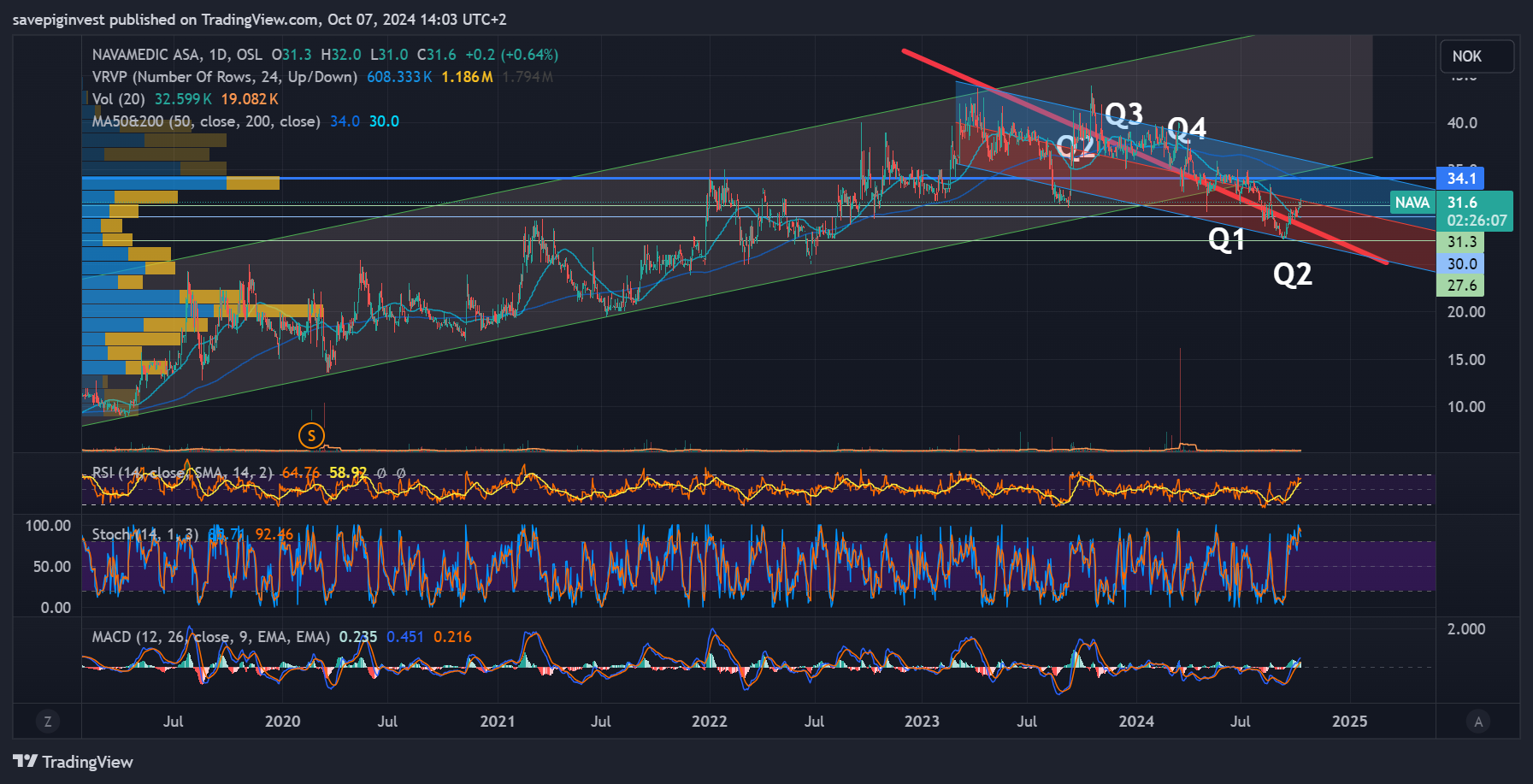Click the 0.235 MACD histogram value

click(x=358, y=637)
